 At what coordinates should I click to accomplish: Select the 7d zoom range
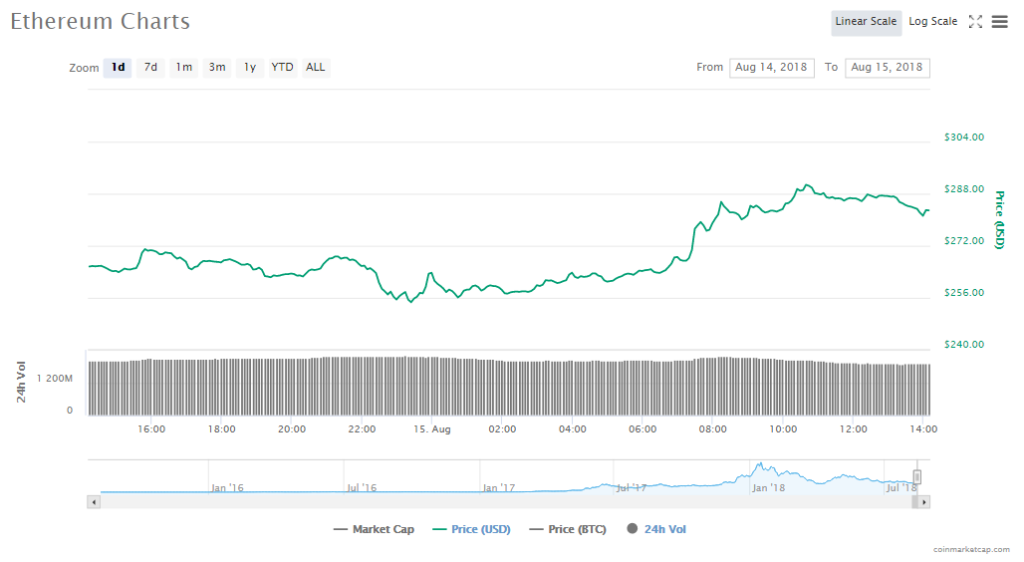coord(150,68)
